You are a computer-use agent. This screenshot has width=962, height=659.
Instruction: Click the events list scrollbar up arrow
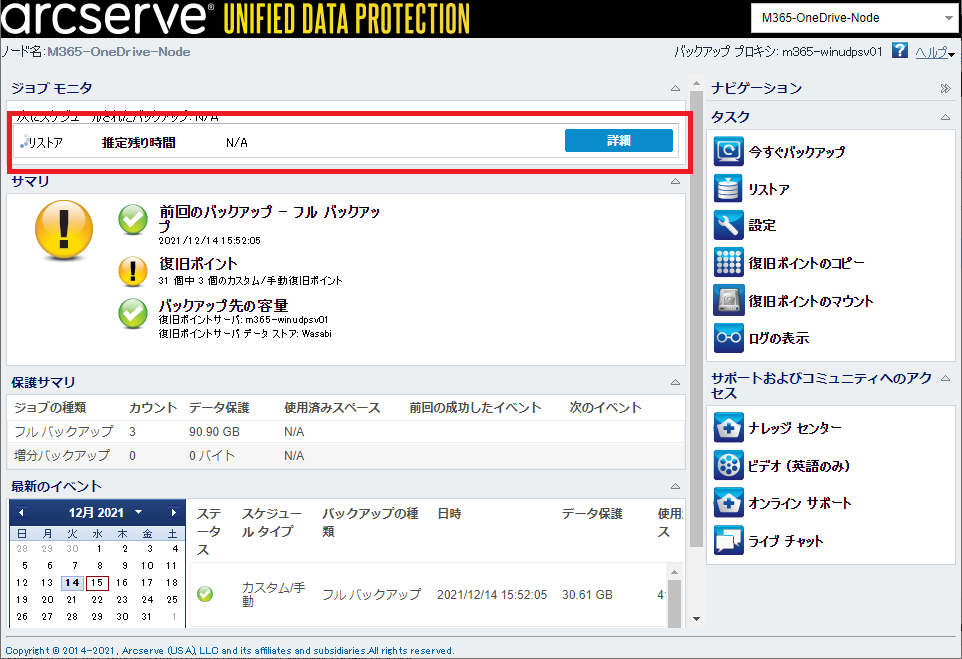tap(674, 572)
